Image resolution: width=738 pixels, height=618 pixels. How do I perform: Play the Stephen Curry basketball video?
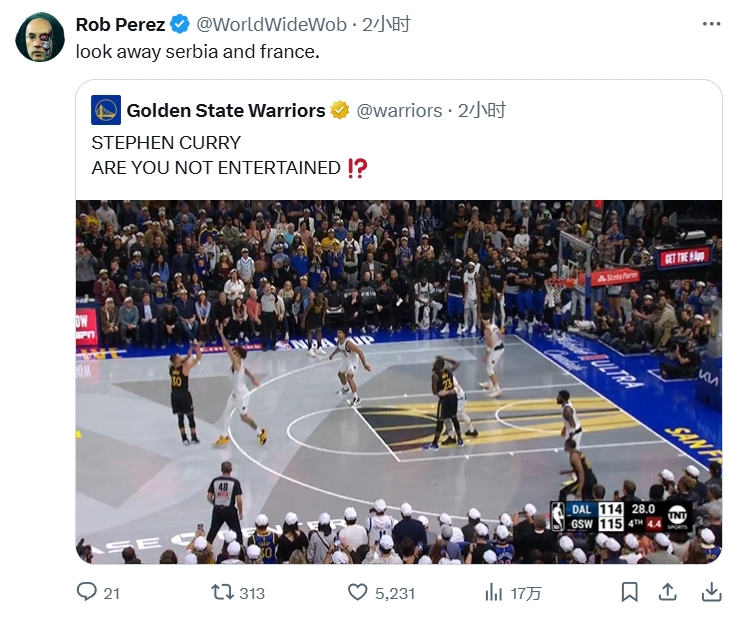click(x=399, y=382)
